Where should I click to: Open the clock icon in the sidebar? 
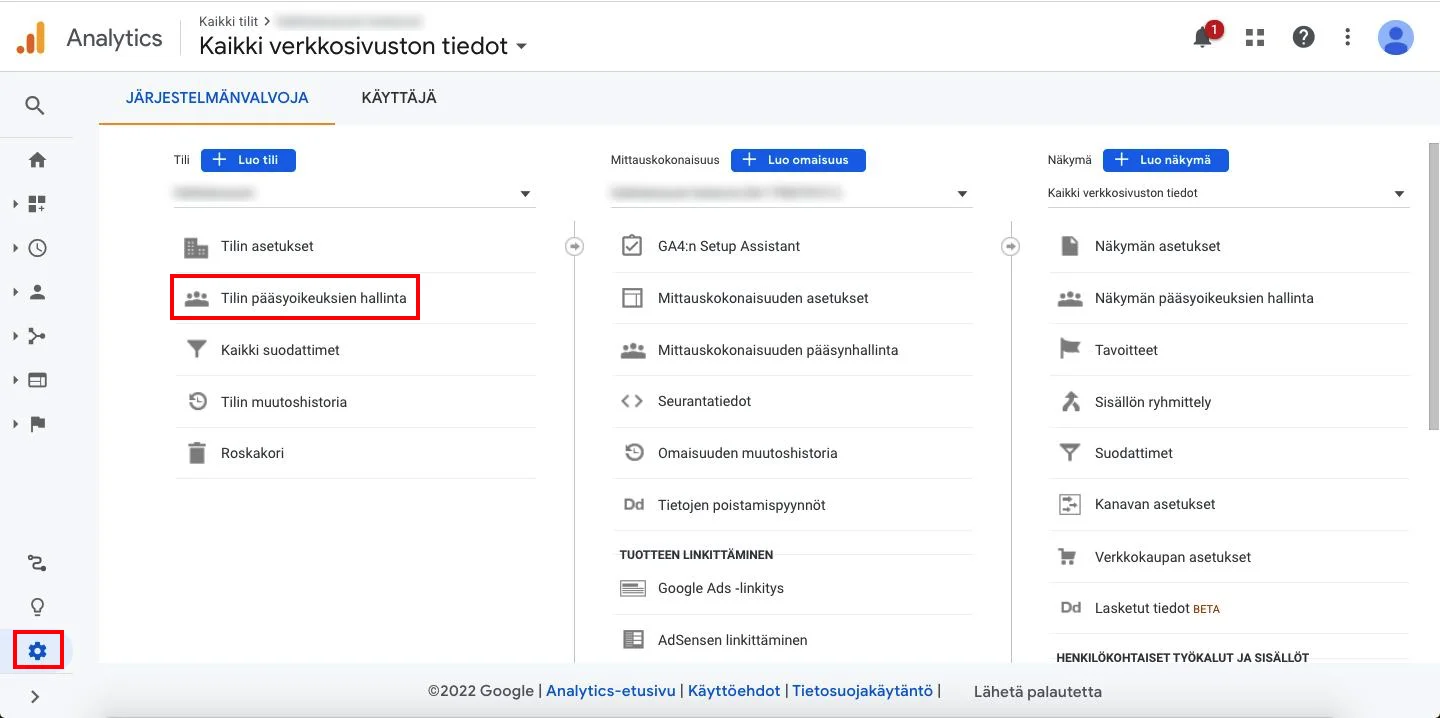pyautogui.click(x=36, y=247)
